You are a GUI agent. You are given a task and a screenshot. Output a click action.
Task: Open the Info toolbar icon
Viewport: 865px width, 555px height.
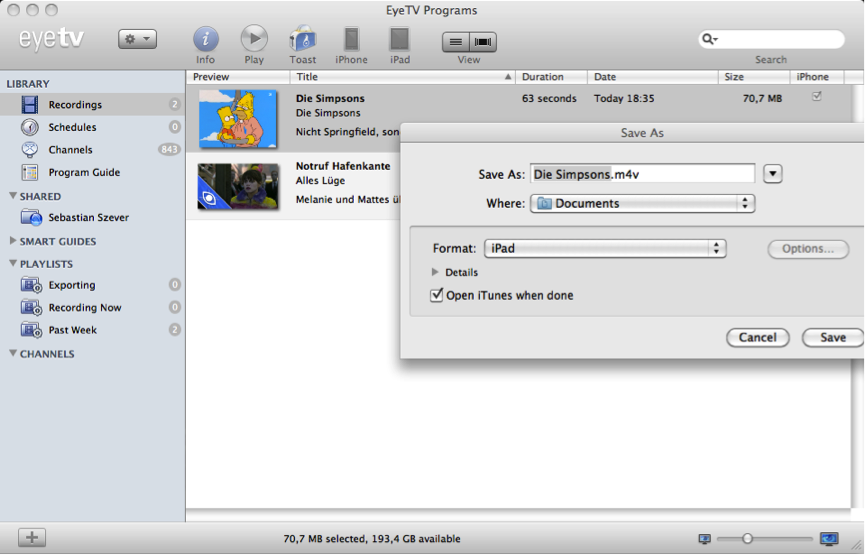[205, 40]
